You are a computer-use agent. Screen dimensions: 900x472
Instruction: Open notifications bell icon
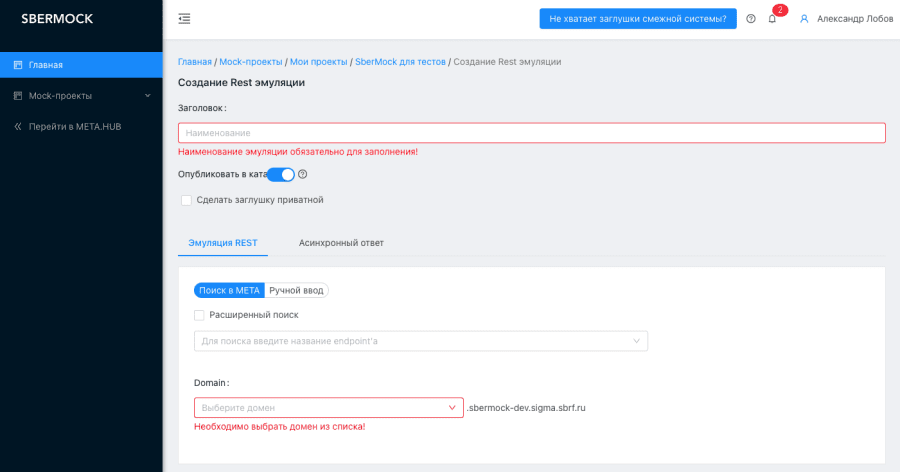pyautogui.click(x=772, y=19)
